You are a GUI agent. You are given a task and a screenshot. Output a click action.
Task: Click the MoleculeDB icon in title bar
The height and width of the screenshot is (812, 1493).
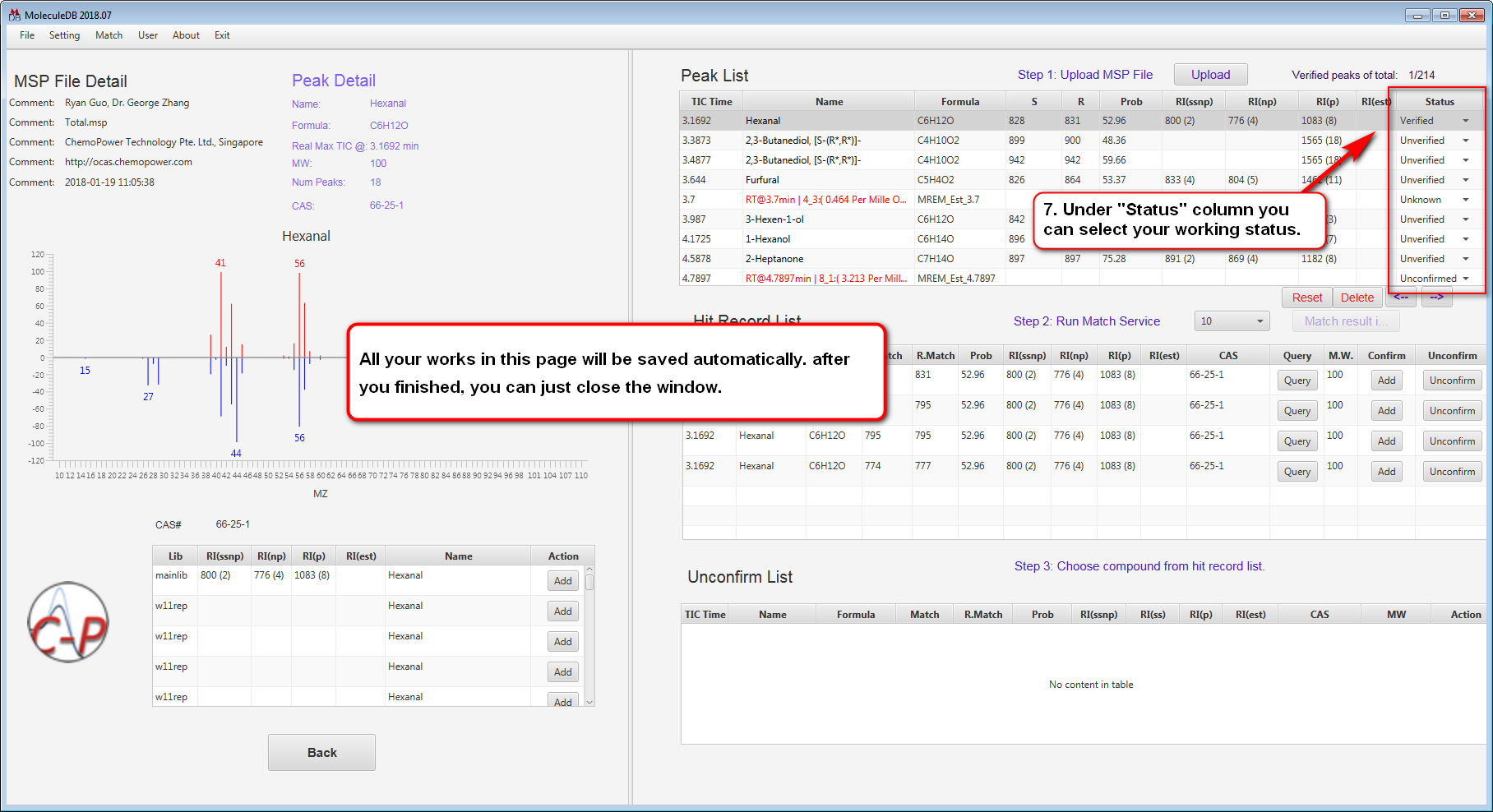pyautogui.click(x=14, y=15)
